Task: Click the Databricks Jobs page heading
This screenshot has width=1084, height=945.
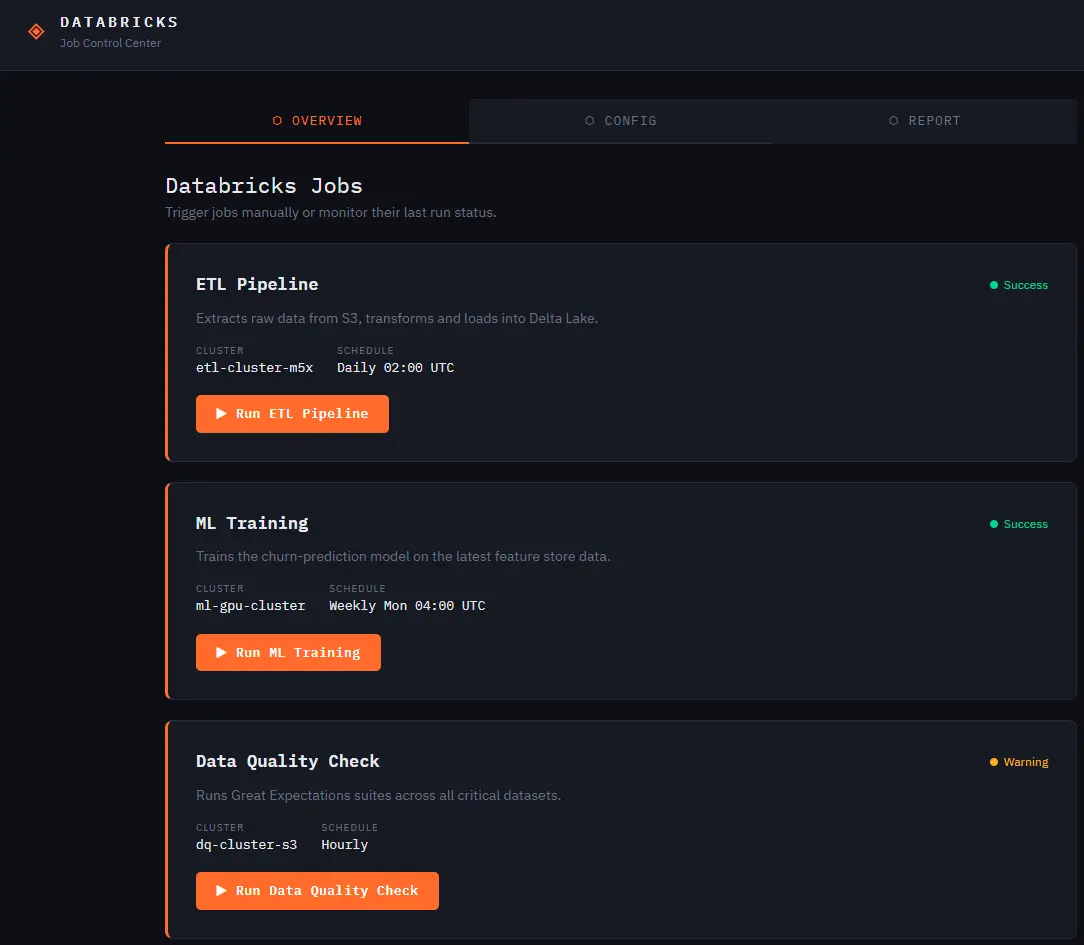Action: pyautogui.click(x=263, y=185)
